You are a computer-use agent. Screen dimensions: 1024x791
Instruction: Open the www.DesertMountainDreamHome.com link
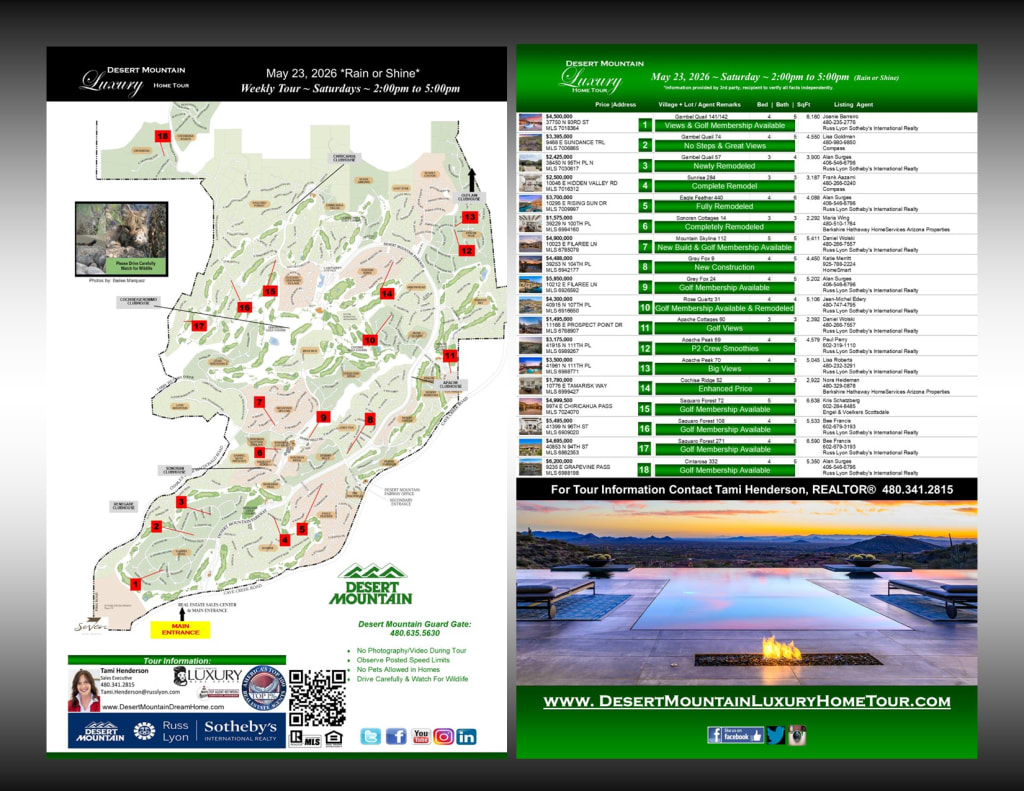[x=163, y=707]
